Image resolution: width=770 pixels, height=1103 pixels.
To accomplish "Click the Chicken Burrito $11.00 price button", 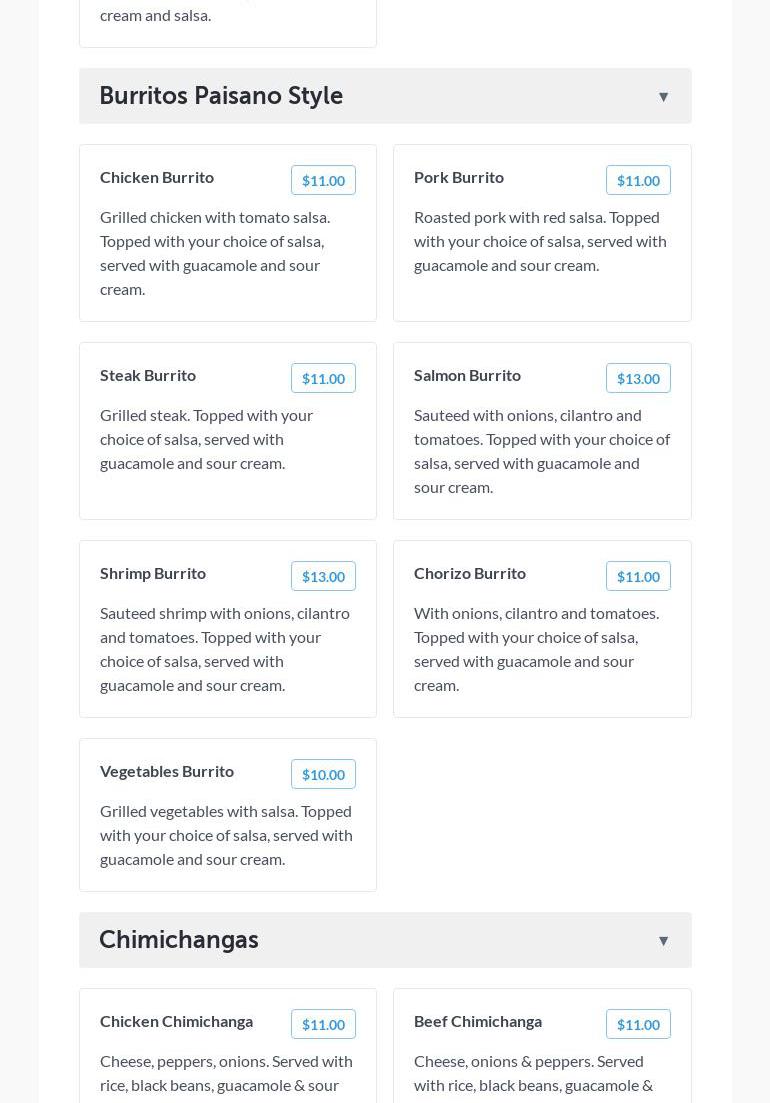I will (x=323, y=180).
